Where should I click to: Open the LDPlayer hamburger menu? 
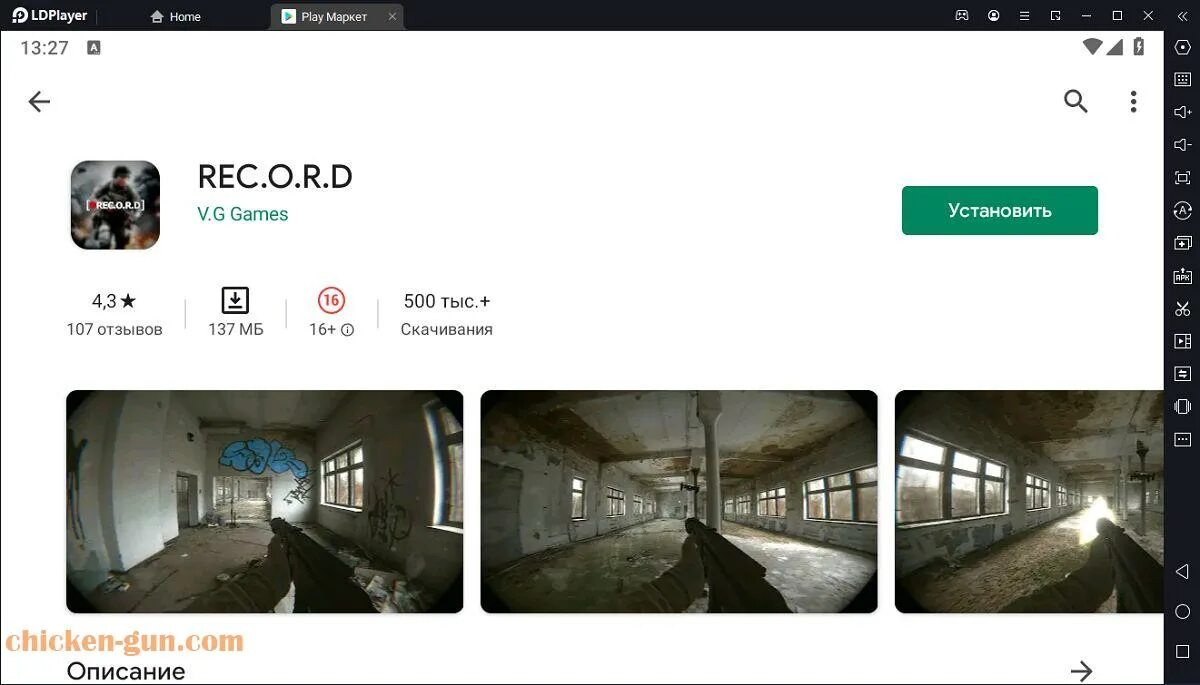(x=1024, y=16)
